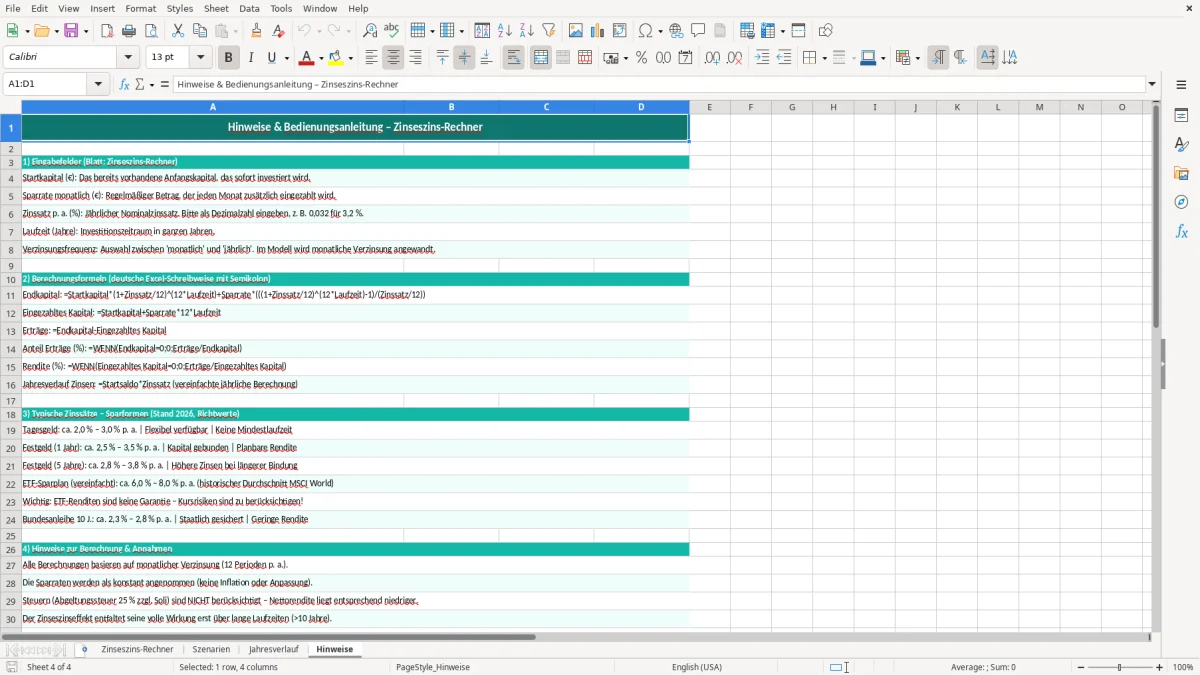Cut the selected cells
This screenshot has width=1200, height=675.
pos(178,31)
